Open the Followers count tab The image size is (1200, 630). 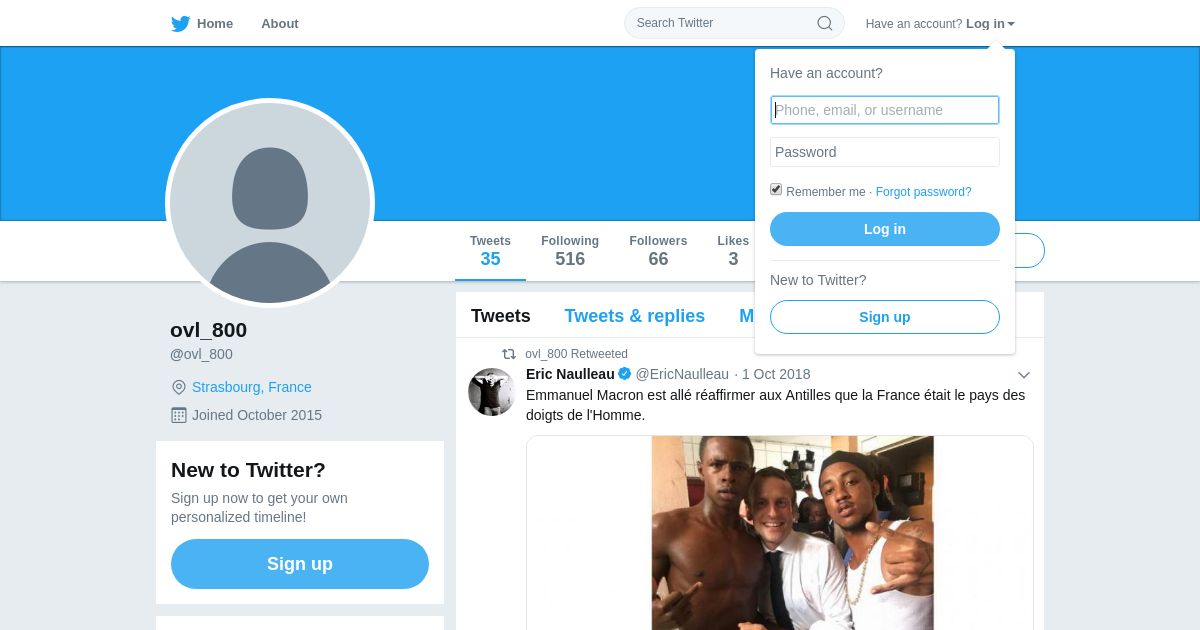point(658,251)
